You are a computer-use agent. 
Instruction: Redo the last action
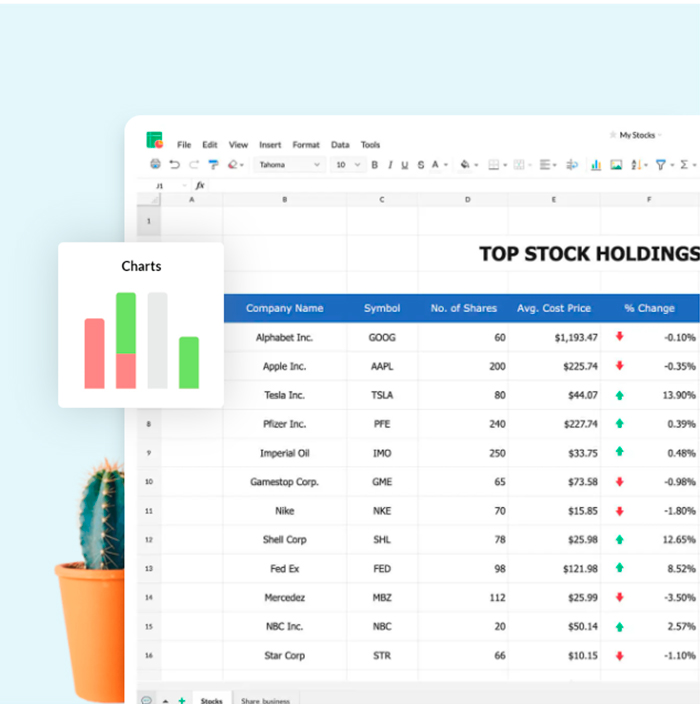(194, 165)
